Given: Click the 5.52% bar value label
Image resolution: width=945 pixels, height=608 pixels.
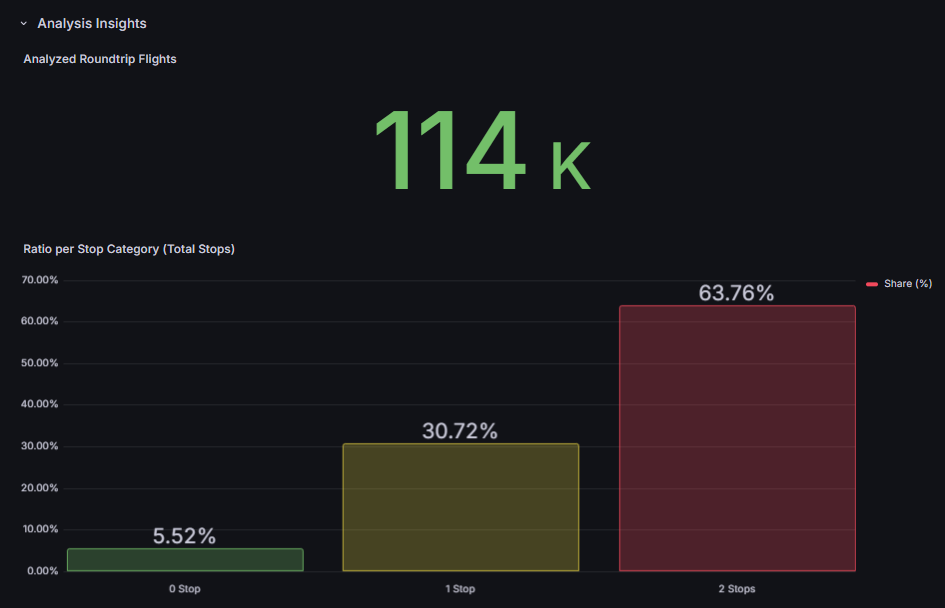Looking at the screenshot, I should [x=184, y=536].
